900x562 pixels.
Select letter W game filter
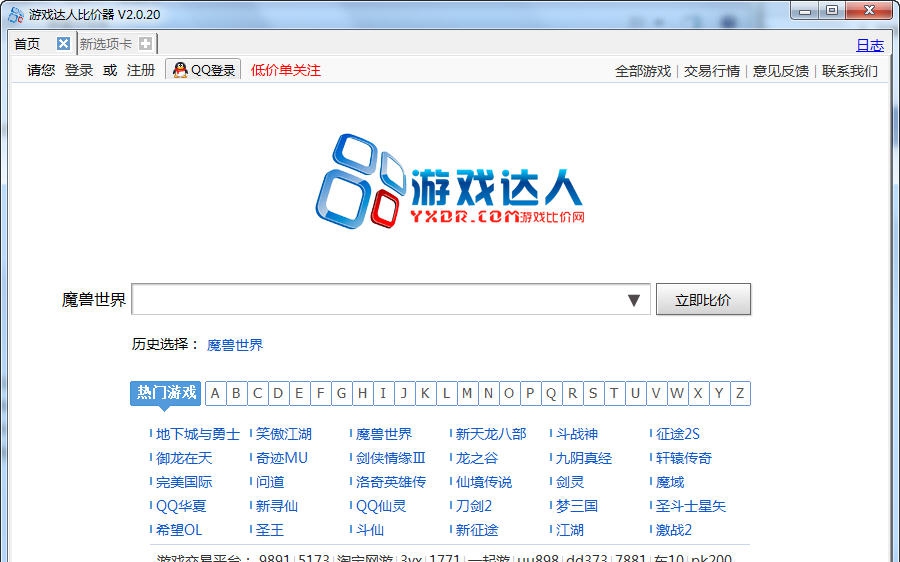677,393
